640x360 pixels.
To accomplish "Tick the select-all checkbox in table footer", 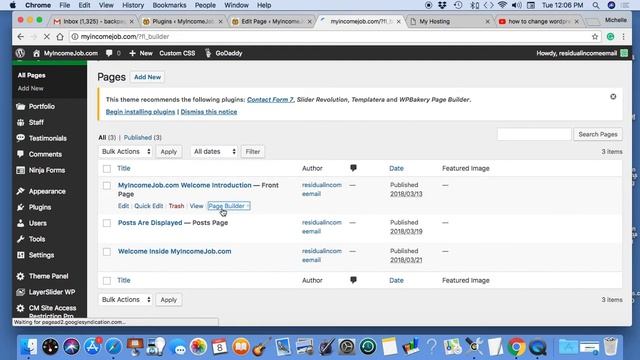I will (x=107, y=280).
